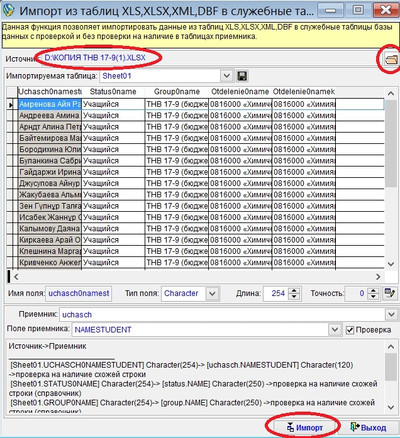Image resolution: width=400 pixels, height=438 pixels.
Task: Click the field edit icon next to Точность
Action: (389, 293)
